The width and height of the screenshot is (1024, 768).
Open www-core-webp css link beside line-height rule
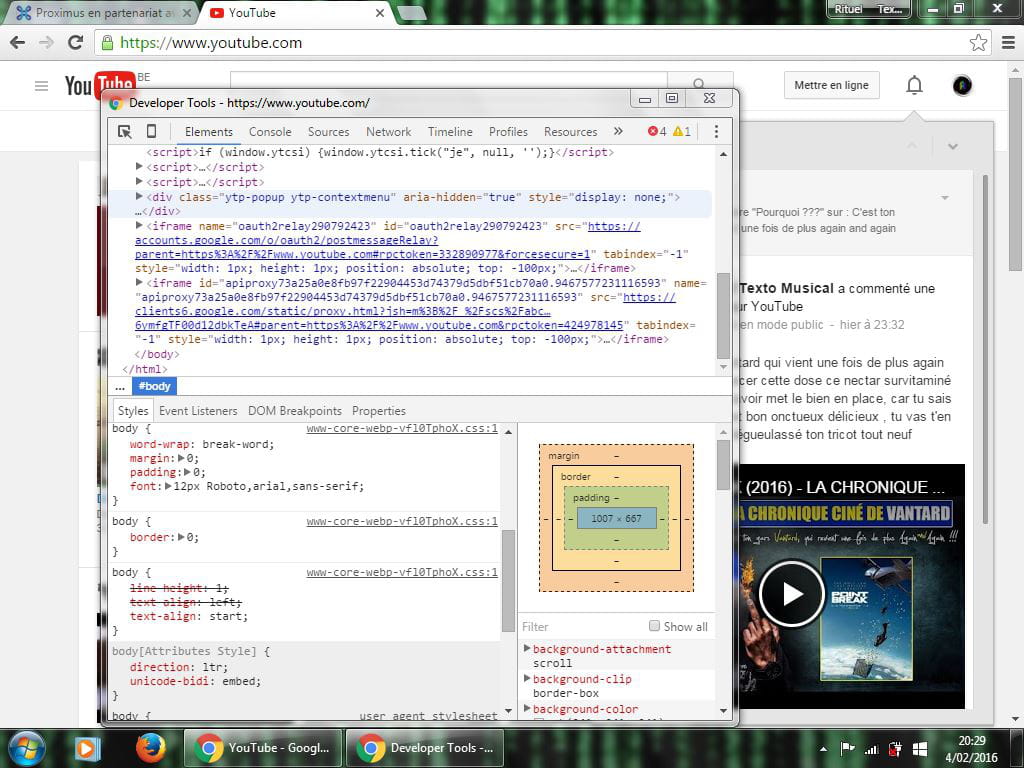pos(402,572)
